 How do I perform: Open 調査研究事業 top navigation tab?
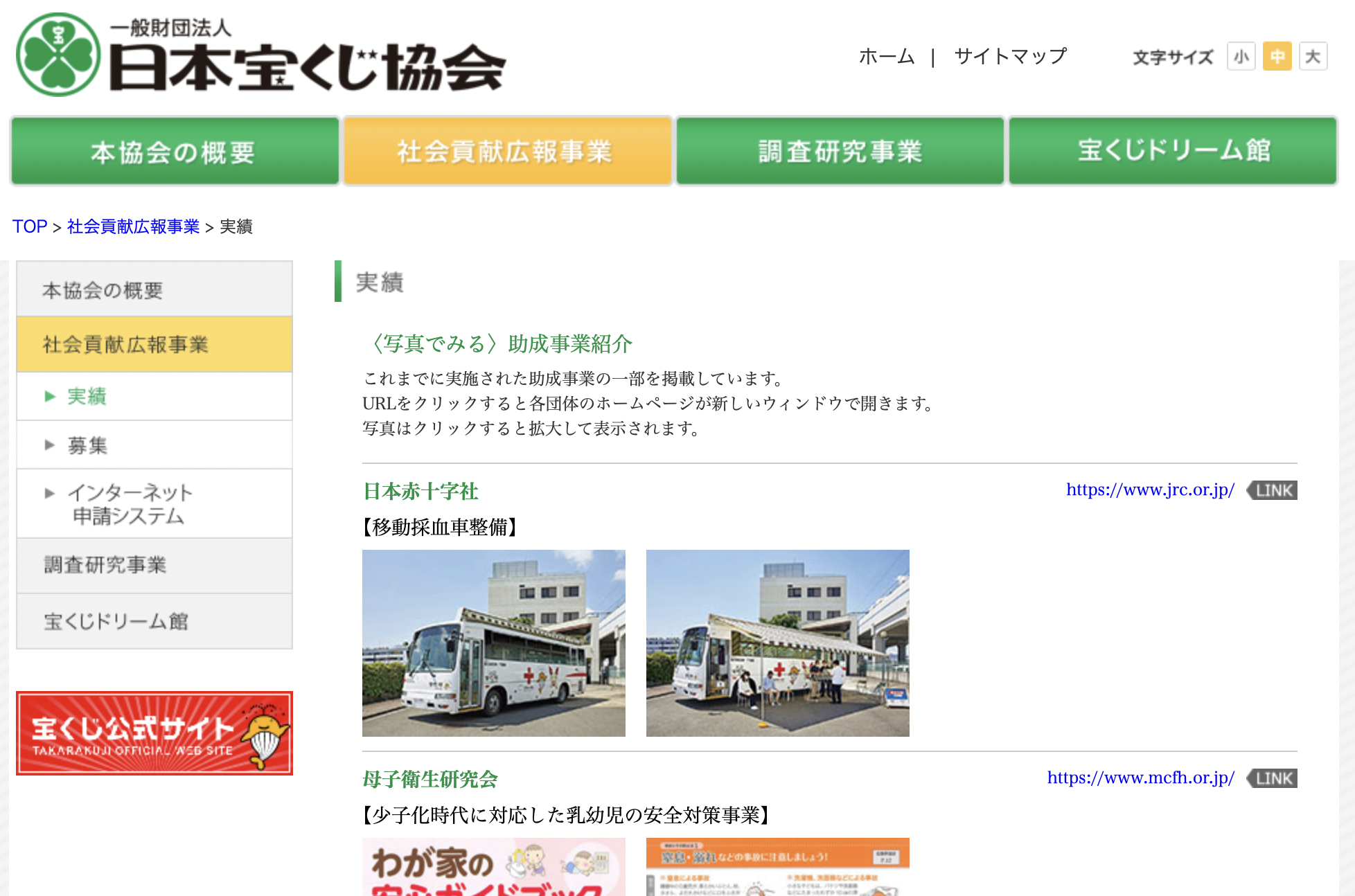pyautogui.click(x=840, y=151)
